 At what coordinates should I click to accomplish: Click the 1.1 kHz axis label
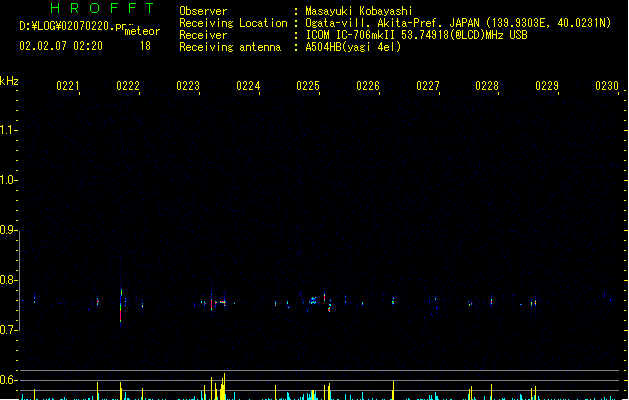pos(8,130)
